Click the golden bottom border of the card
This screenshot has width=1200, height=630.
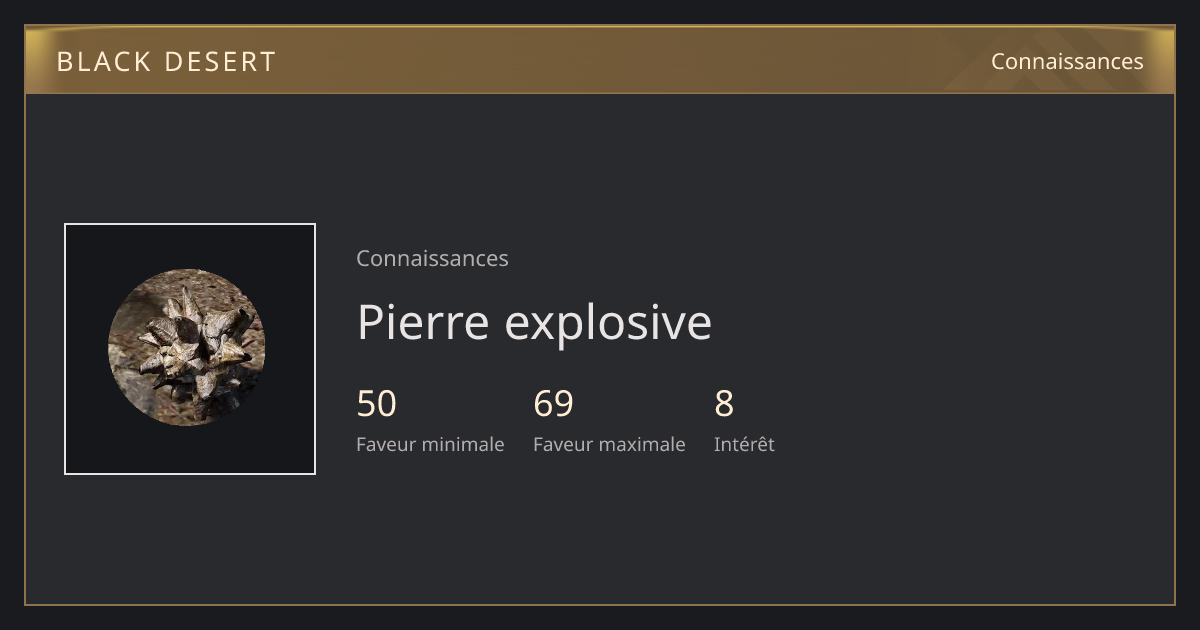tap(600, 604)
